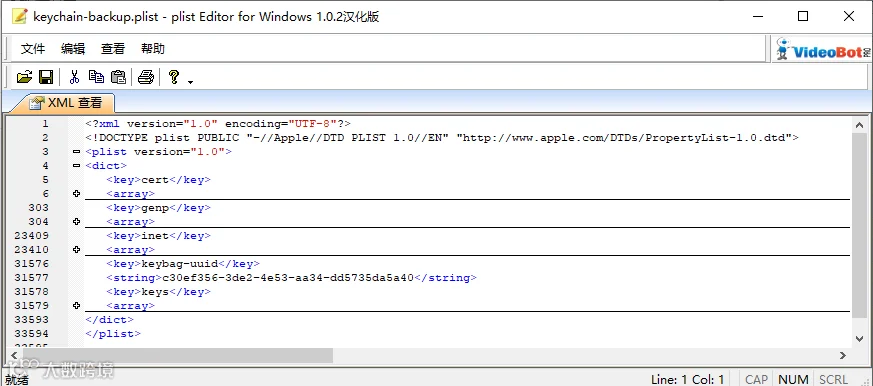Open the 编辑 menu
The height and width of the screenshot is (386, 873).
73,49
